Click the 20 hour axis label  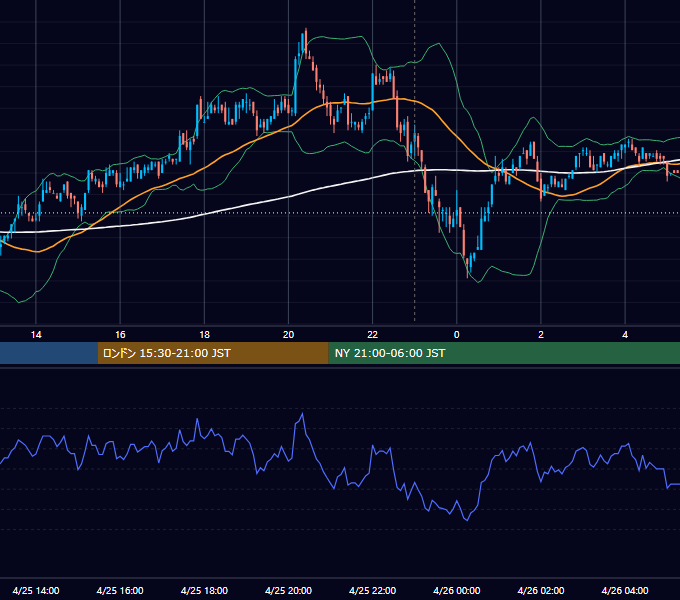(288, 335)
